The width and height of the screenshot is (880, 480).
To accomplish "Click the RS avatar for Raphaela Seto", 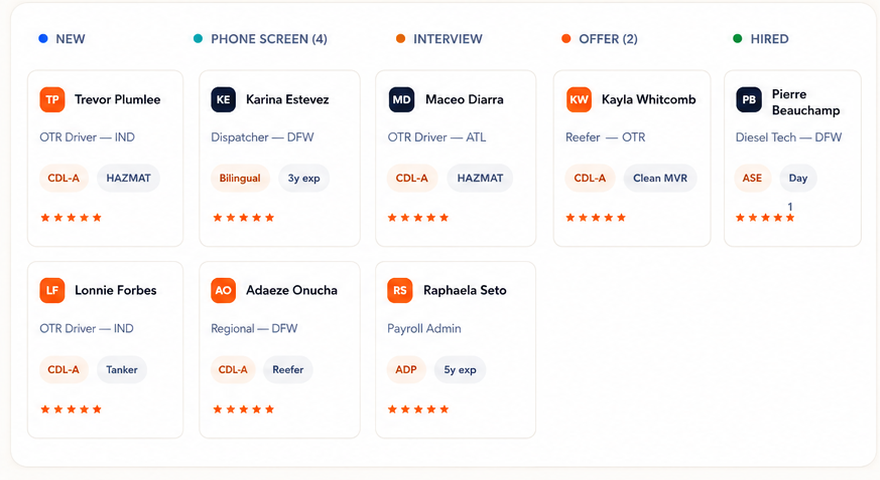I will [x=400, y=291].
